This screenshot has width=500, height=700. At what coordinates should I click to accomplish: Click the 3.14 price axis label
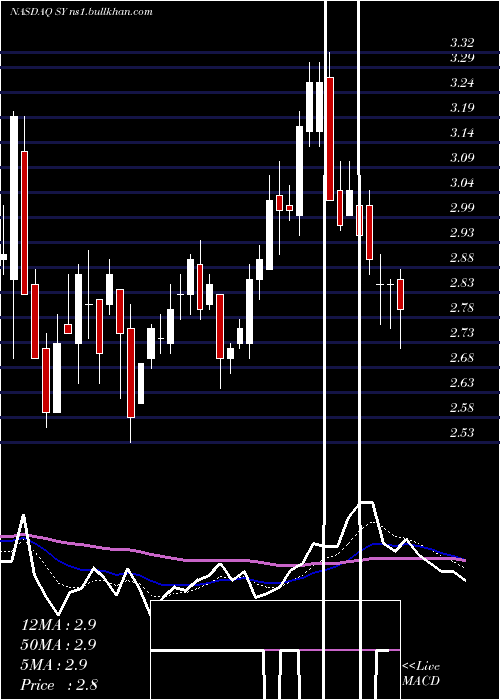click(x=462, y=133)
